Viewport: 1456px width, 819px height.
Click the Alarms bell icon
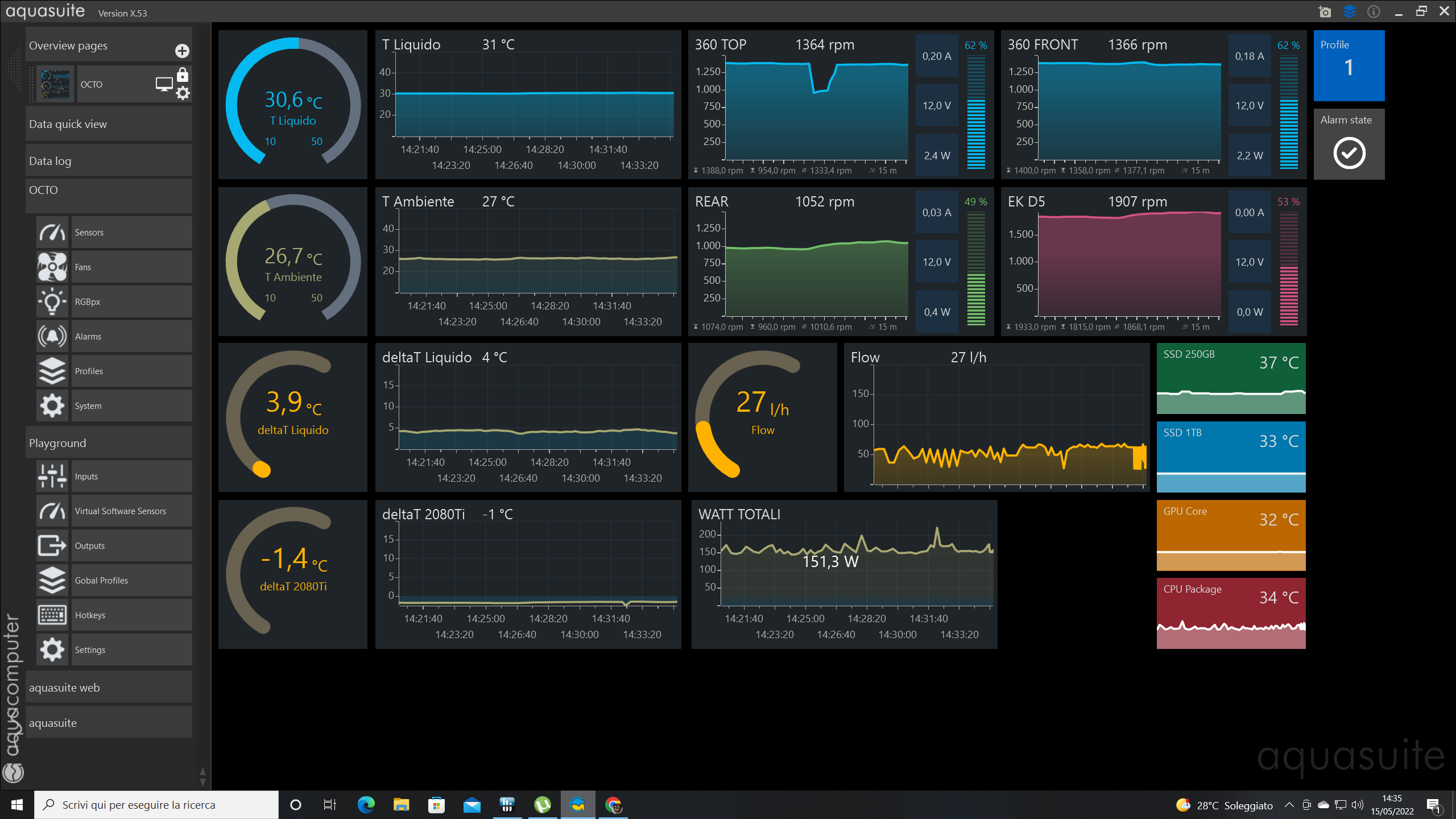coord(52,337)
